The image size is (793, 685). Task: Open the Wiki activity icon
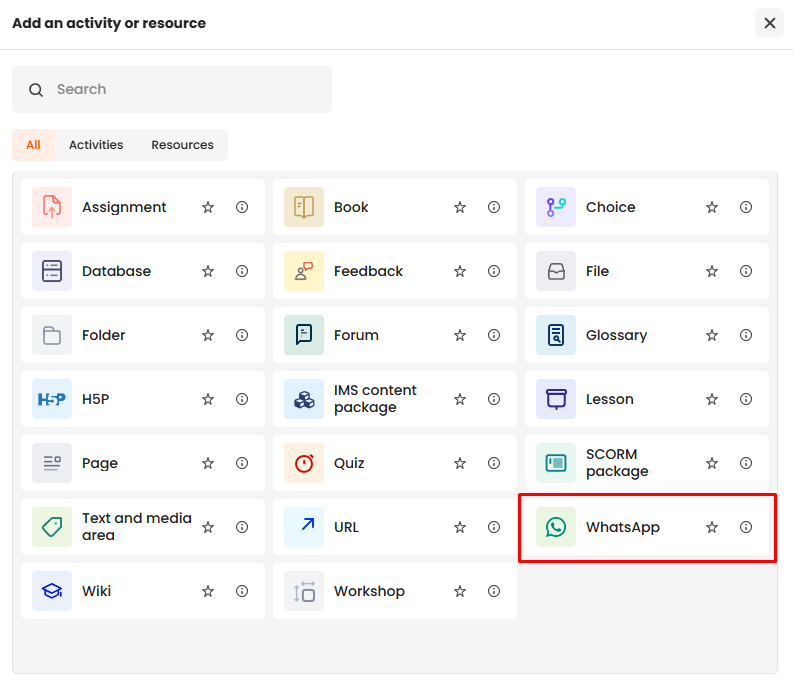(x=52, y=591)
